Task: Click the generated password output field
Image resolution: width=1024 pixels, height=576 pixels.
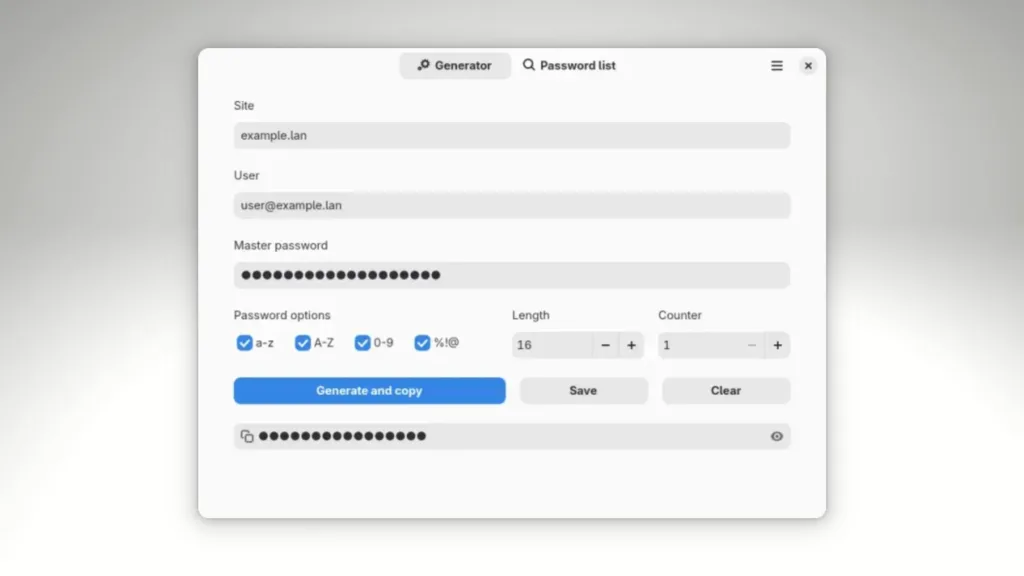Action: tap(512, 436)
